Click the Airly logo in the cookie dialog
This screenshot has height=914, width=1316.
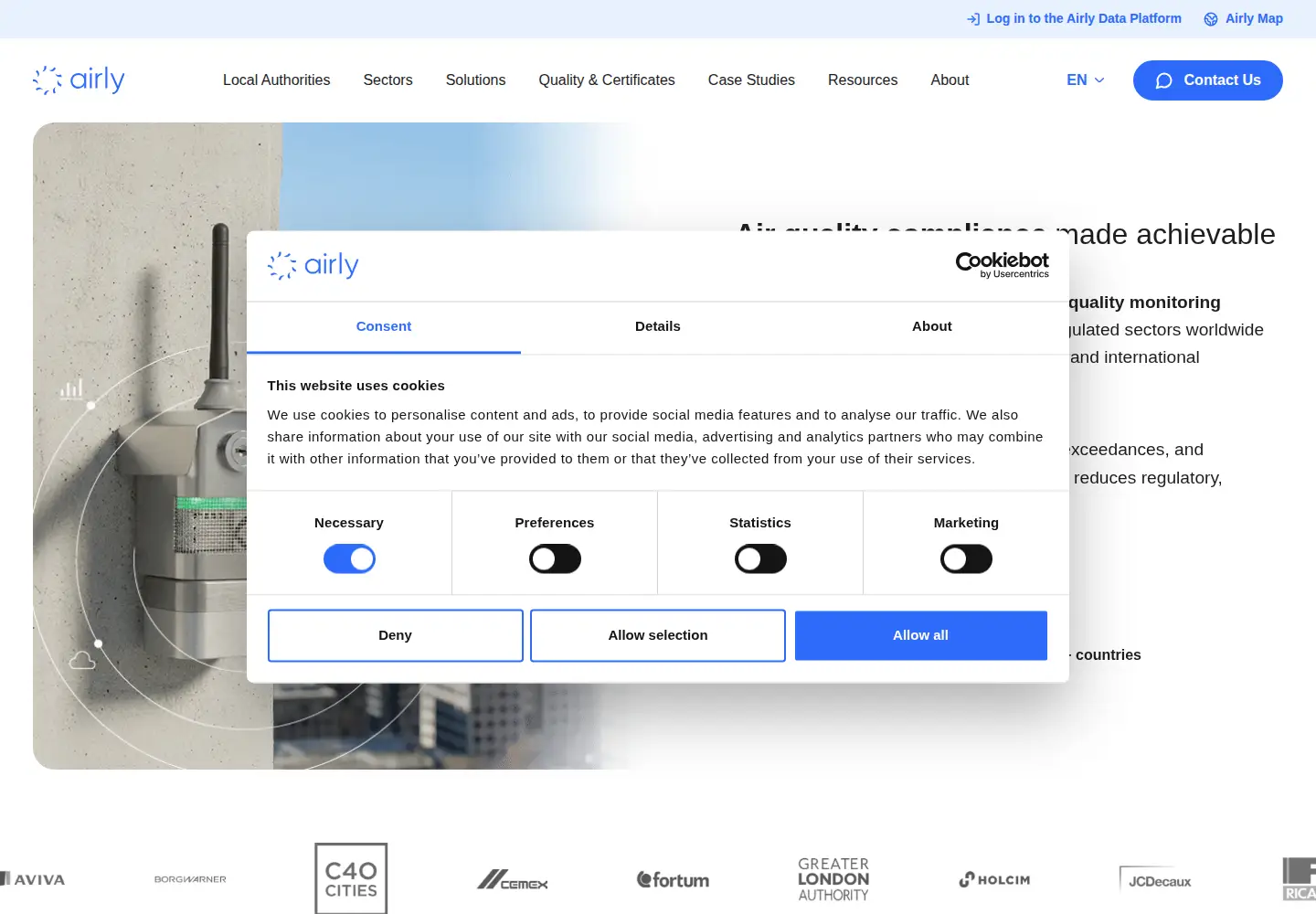pyautogui.click(x=313, y=266)
